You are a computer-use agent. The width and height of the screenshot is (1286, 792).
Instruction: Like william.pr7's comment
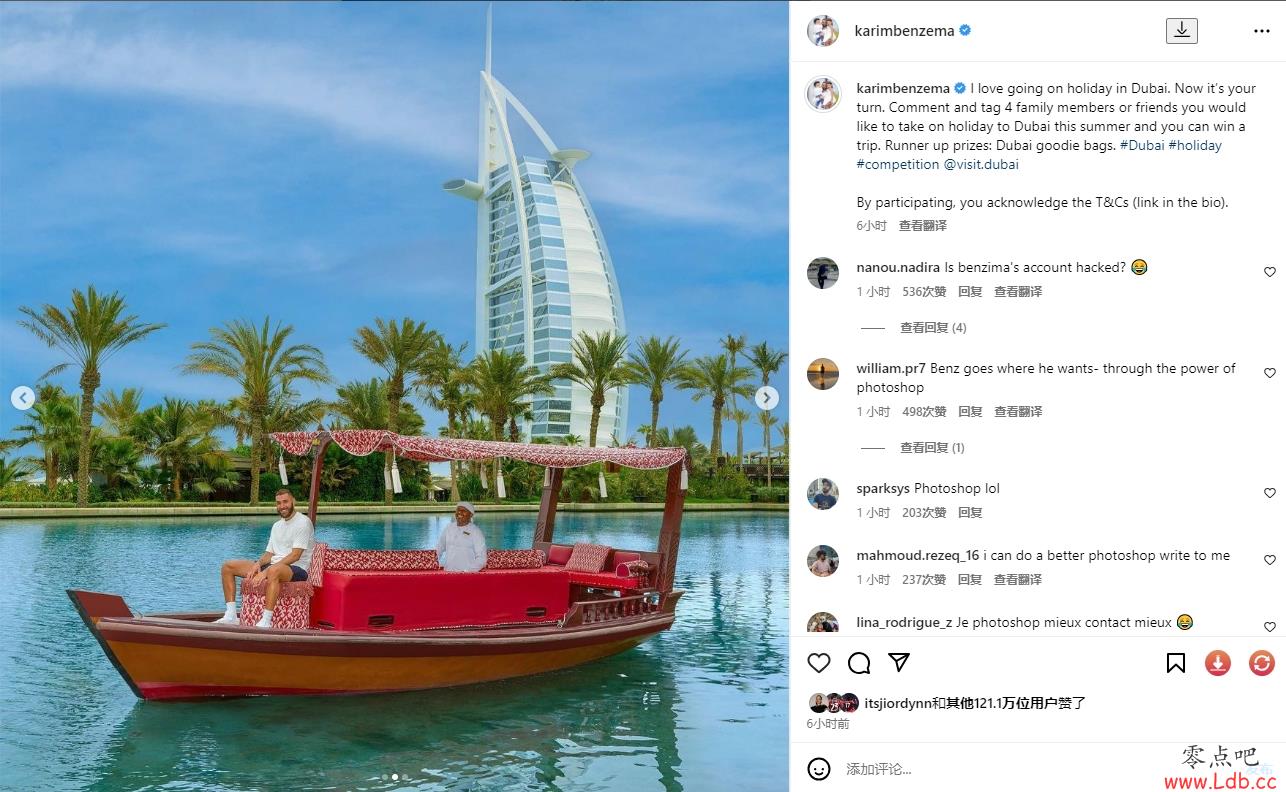(1270, 373)
